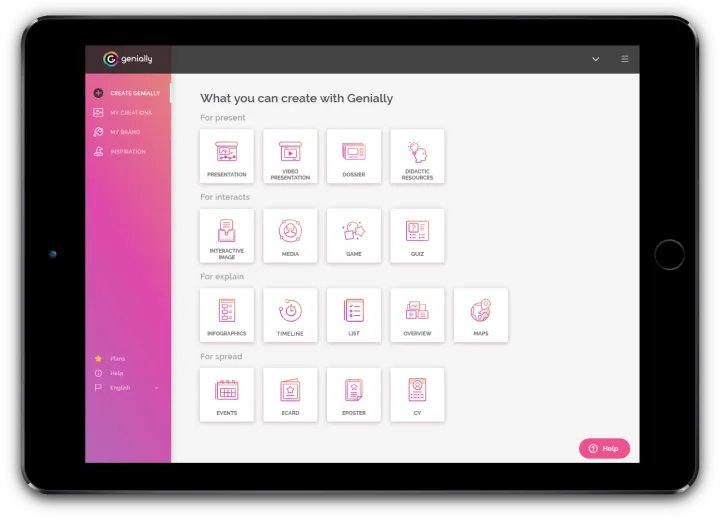Open the Didactic Resources tile
This screenshot has height=521, width=720.
(x=417, y=156)
